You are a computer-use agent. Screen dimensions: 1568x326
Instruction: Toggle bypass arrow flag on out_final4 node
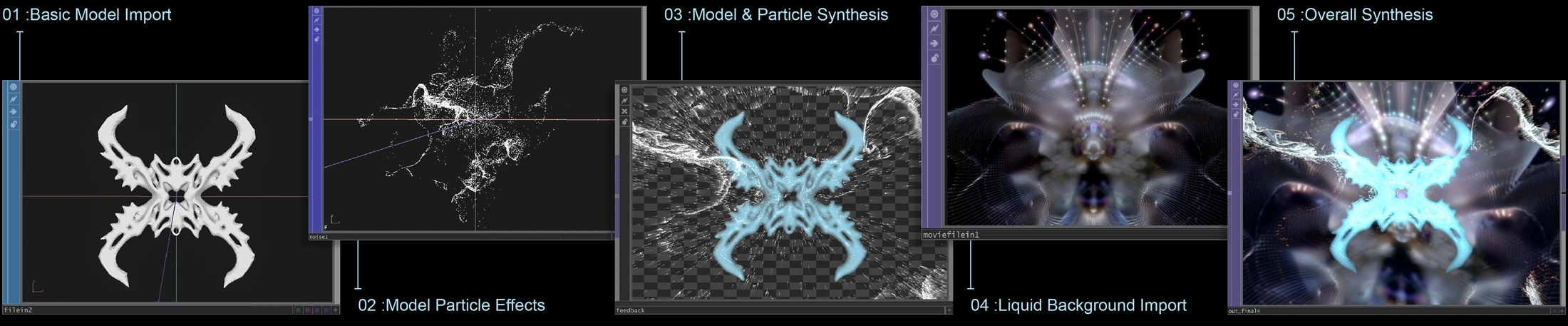coord(1235,106)
